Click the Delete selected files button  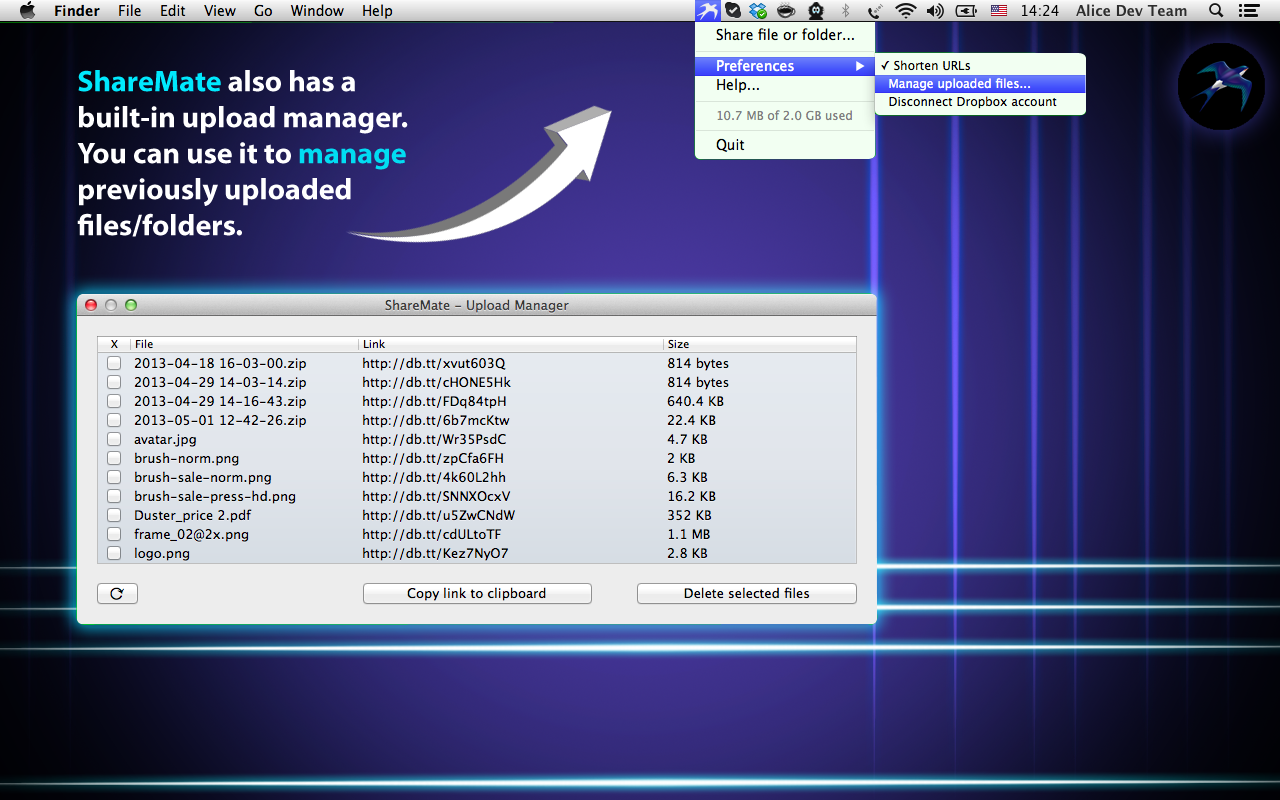746,594
